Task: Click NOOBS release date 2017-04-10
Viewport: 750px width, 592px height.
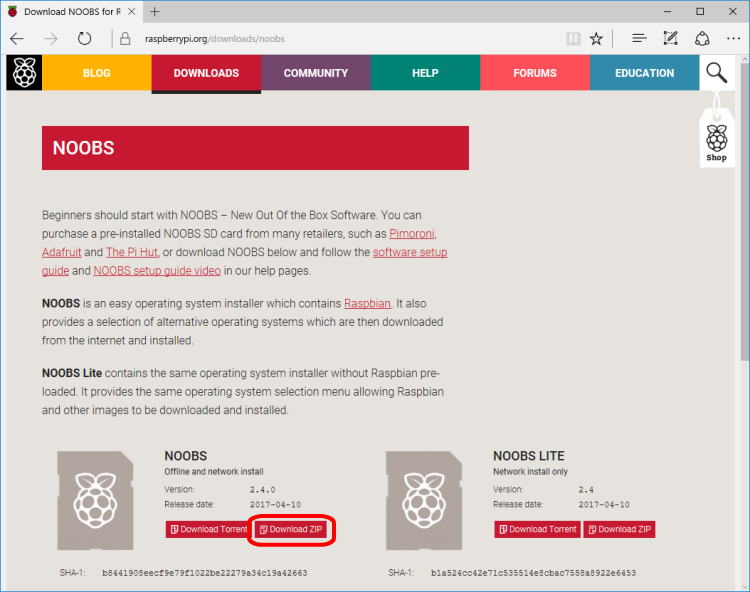Action: click(x=275, y=504)
